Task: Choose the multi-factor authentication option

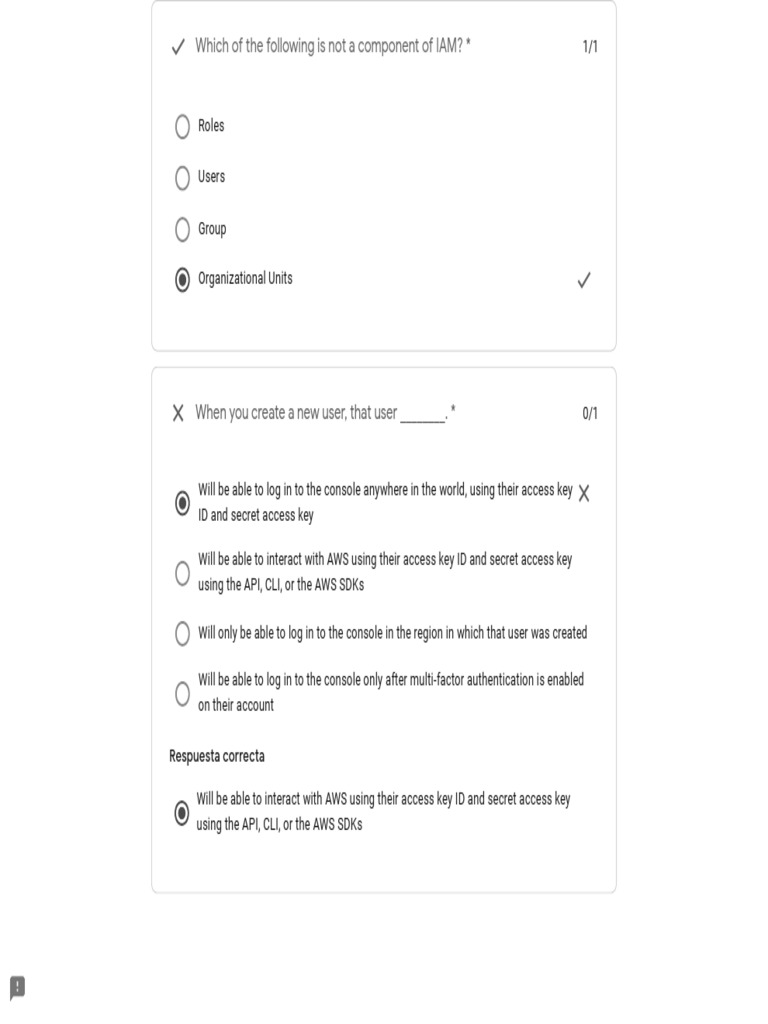Action: click(x=182, y=693)
